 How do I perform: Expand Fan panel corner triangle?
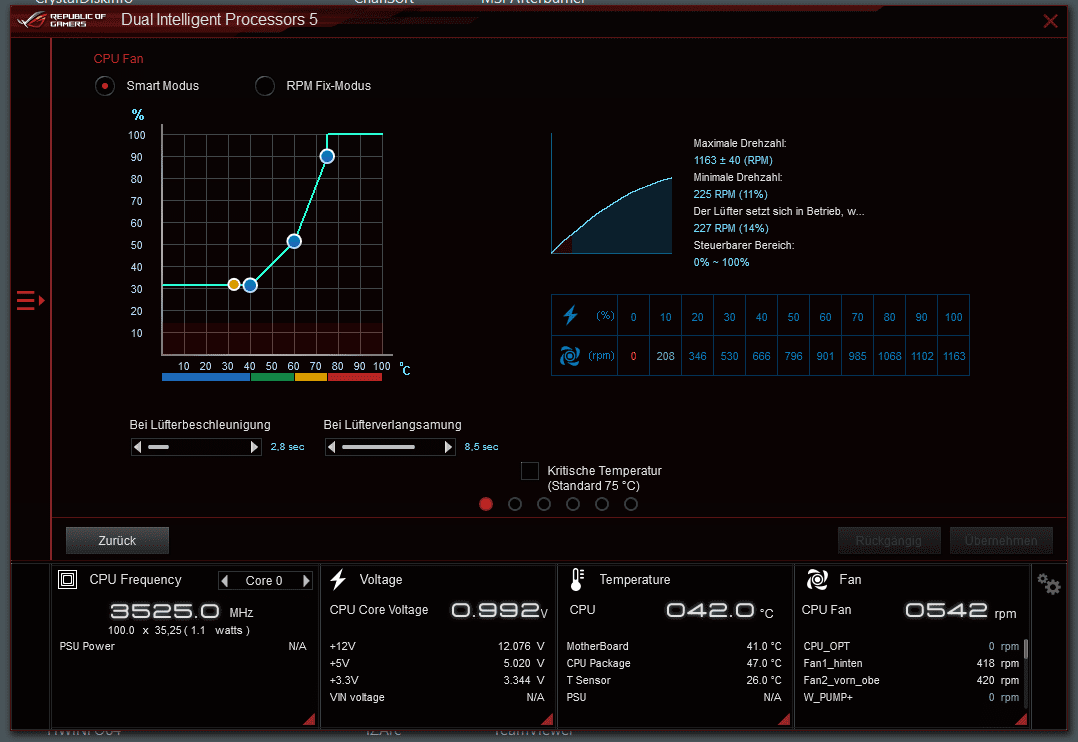(1022, 720)
